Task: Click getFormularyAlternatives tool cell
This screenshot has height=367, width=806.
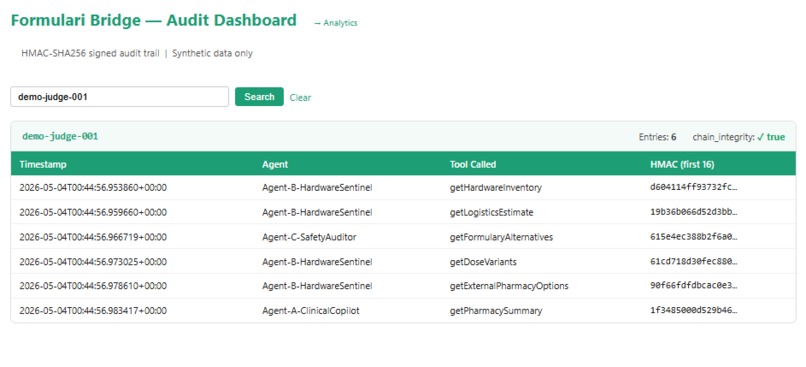Action: (501, 237)
